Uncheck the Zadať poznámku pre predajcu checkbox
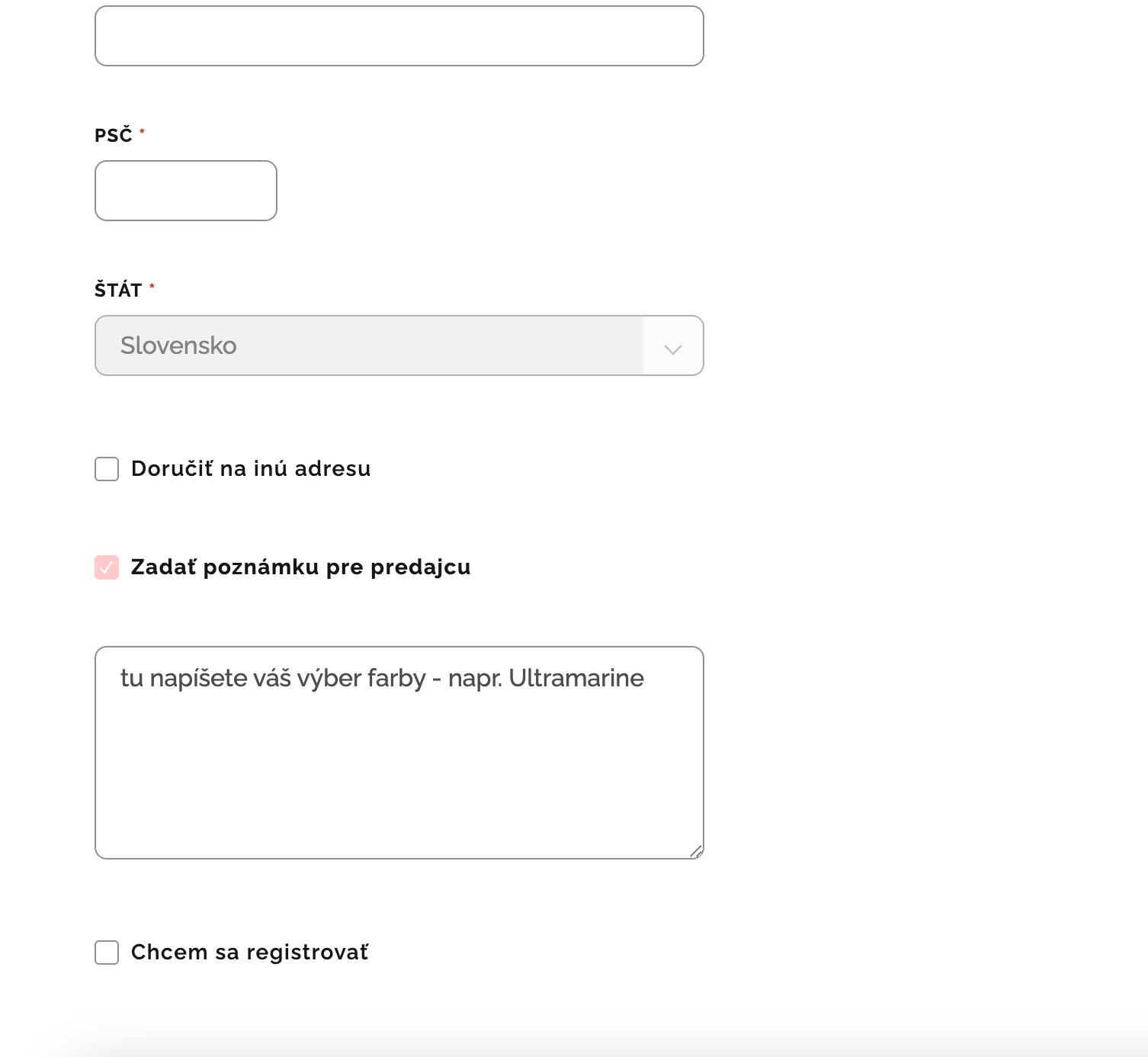Viewport: 1148px width, 1057px height. pos(107,567)
